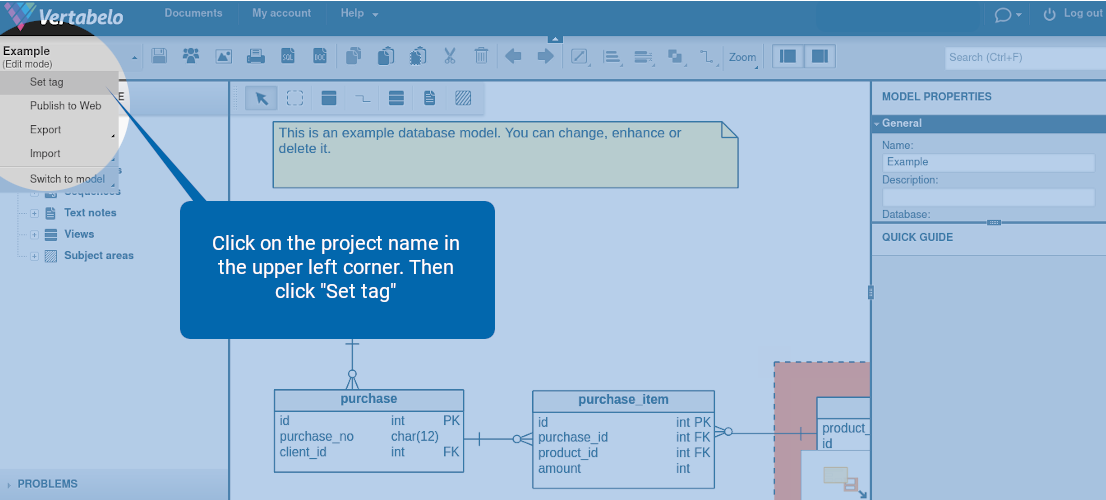Open the Zoom dropdown
Viewport: 1106px width, 500px height.
pyautogui.click(x=743, y=58)
